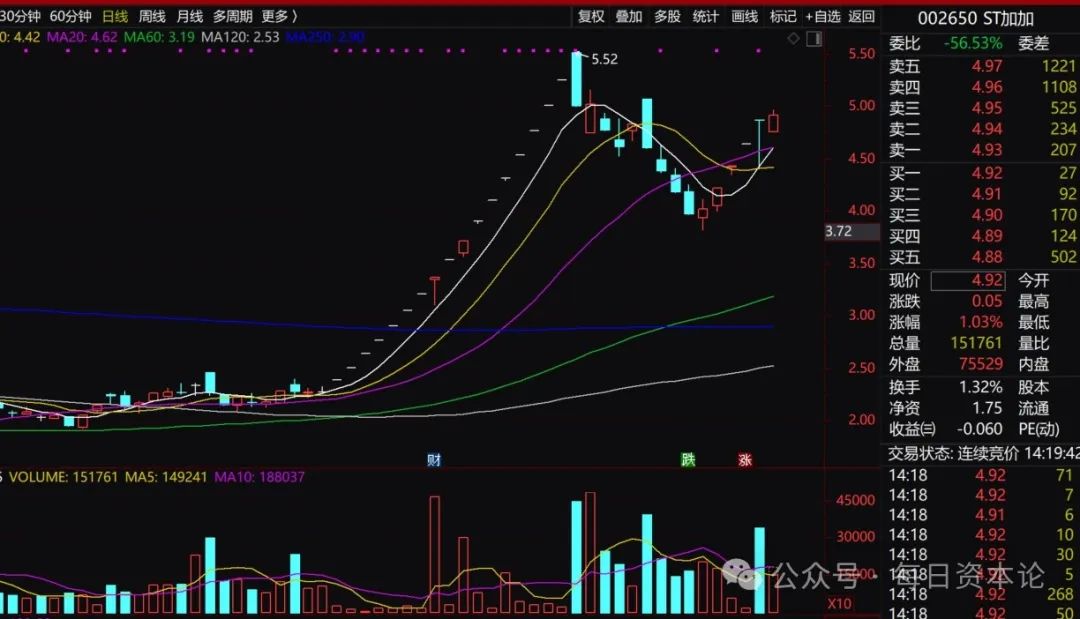
Task: Select the 60分钟 period tab
Action: pos(70,16)
